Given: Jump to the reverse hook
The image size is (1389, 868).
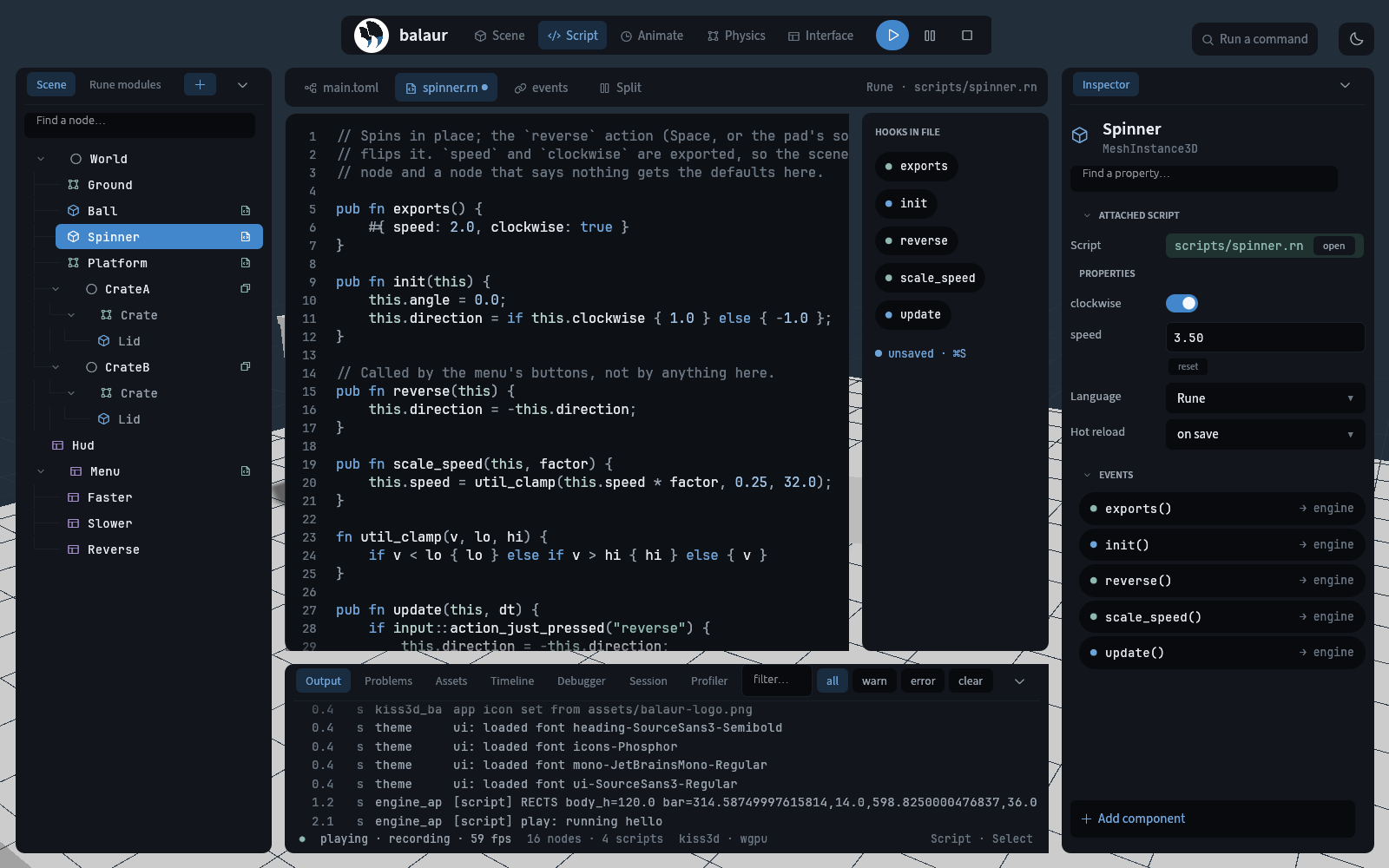Looking at the screenshot, I should [916, 240].
